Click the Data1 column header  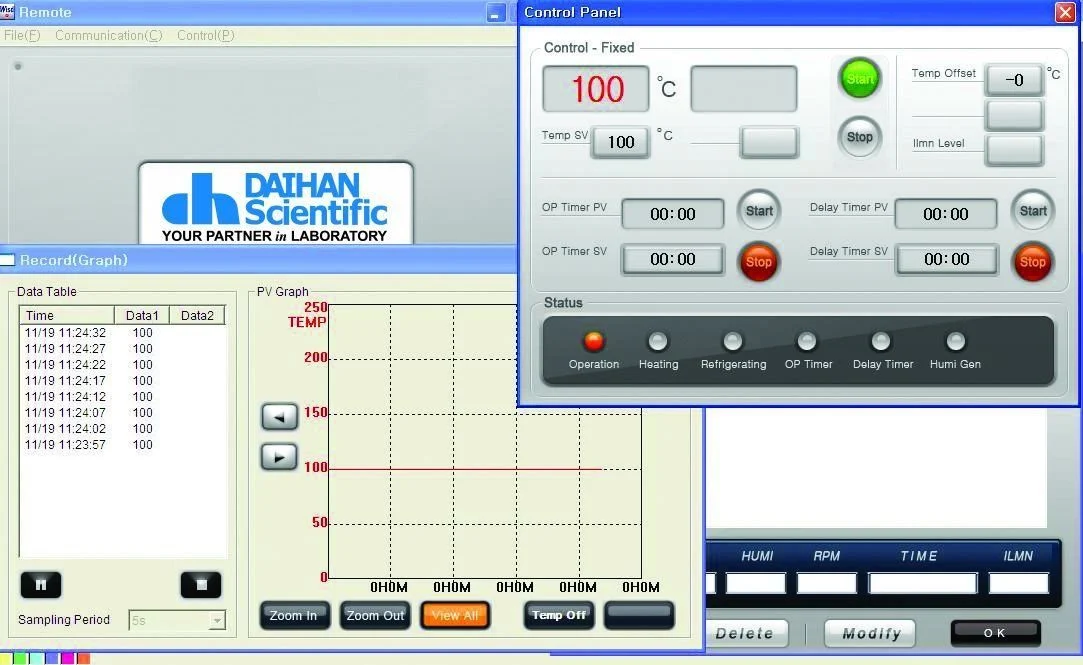coord(142,316)
